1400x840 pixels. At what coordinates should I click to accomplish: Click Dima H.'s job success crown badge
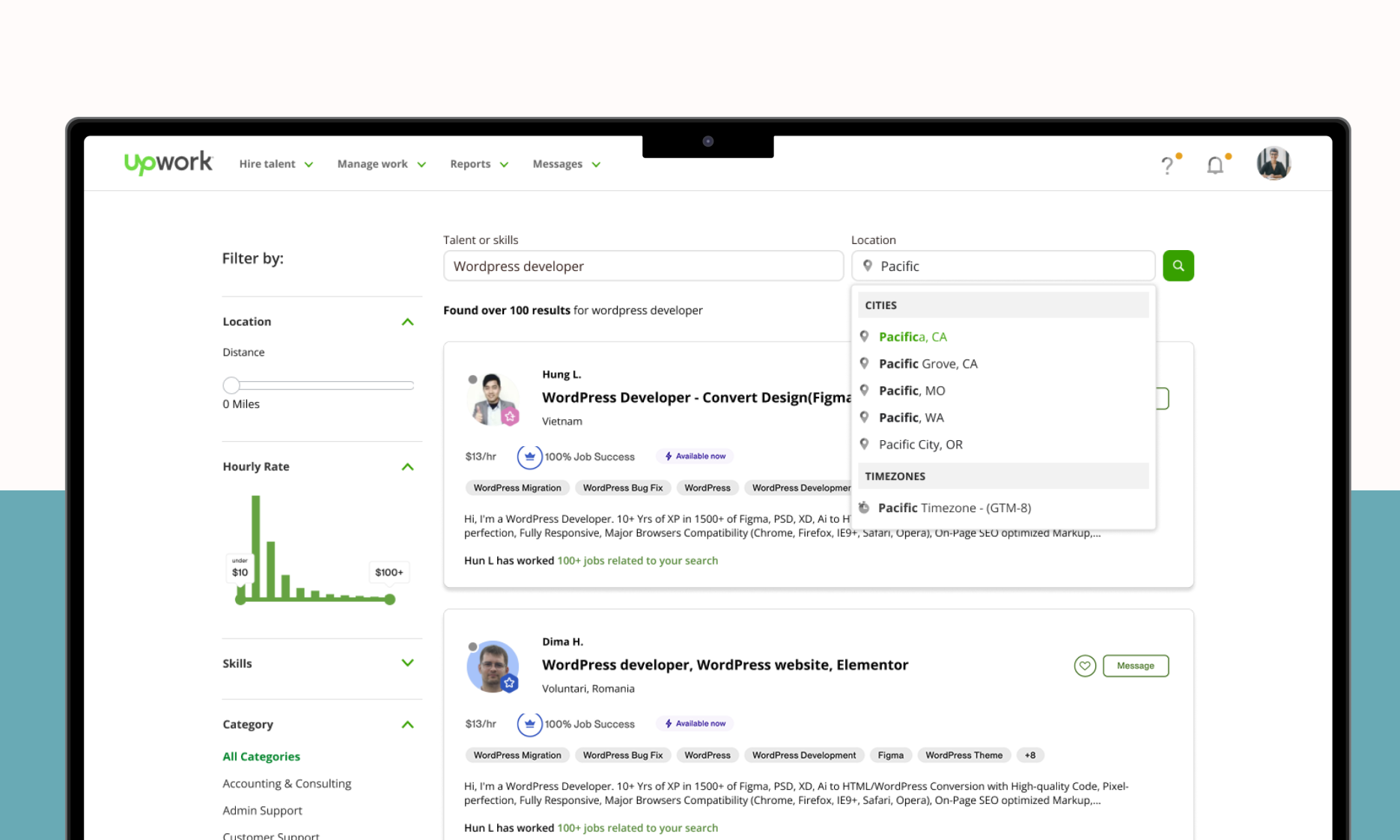(529, 724)
